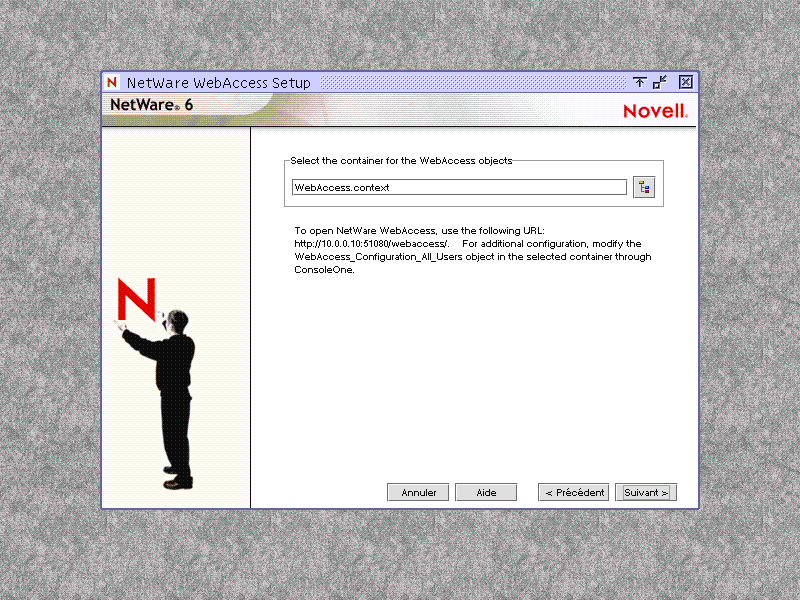Open the container browser tree icon

pyautogui.click(x=644, y=185)
